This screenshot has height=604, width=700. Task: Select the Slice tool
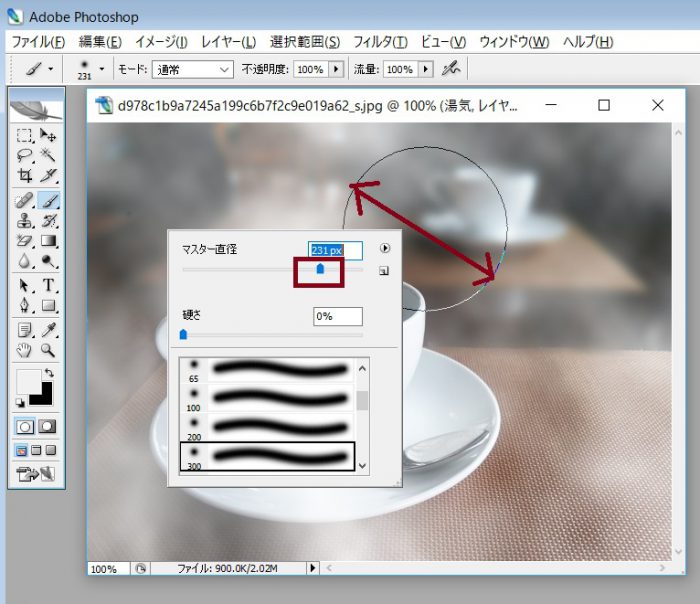48,175
